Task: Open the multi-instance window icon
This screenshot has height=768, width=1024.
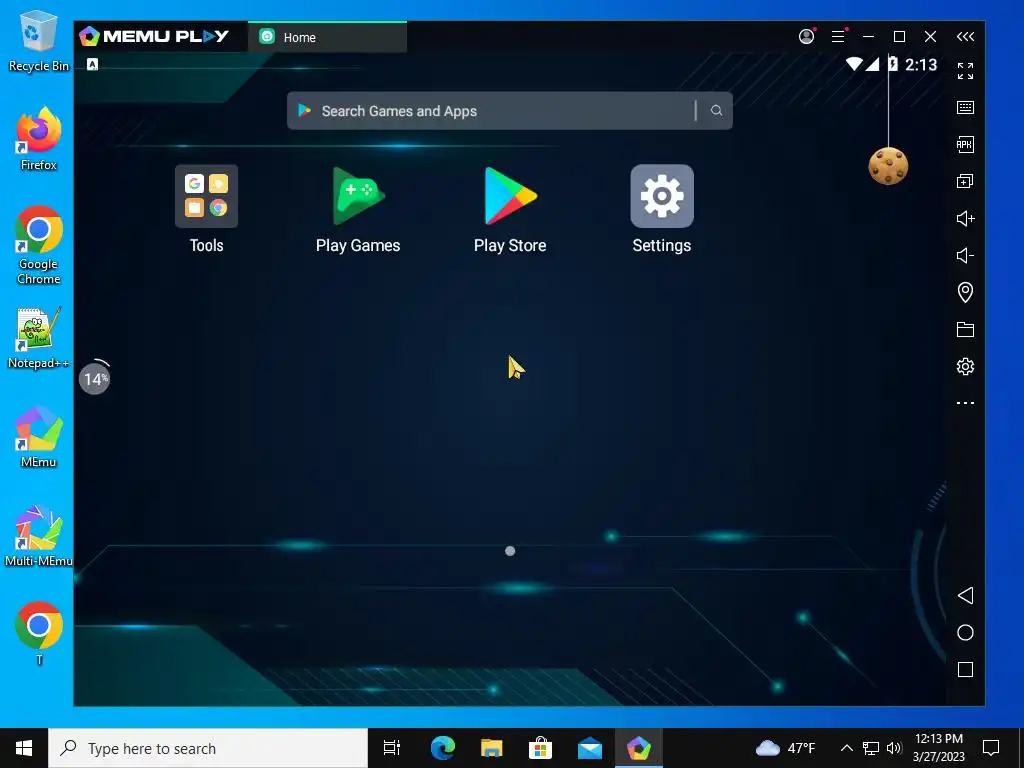Action: (965, 182)
